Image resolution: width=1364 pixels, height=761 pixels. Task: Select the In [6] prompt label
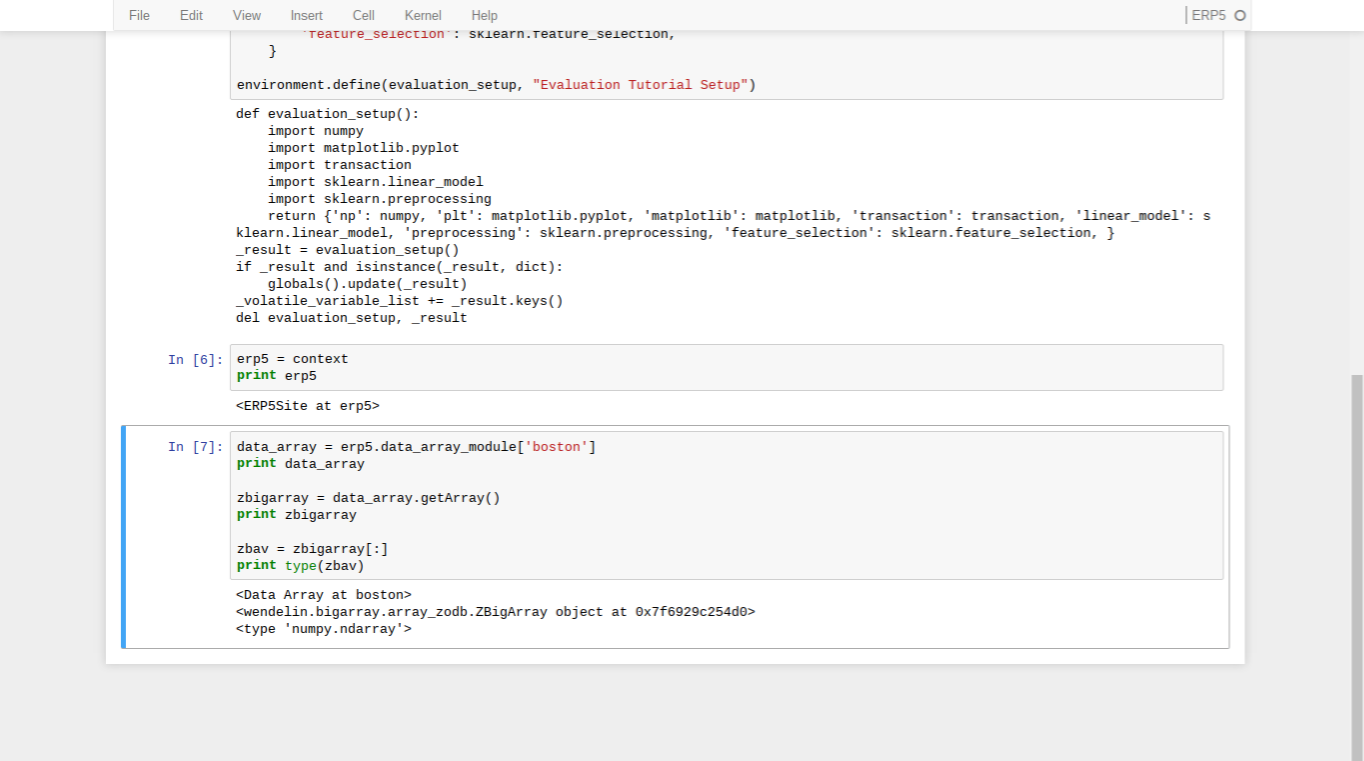(195, 360)
